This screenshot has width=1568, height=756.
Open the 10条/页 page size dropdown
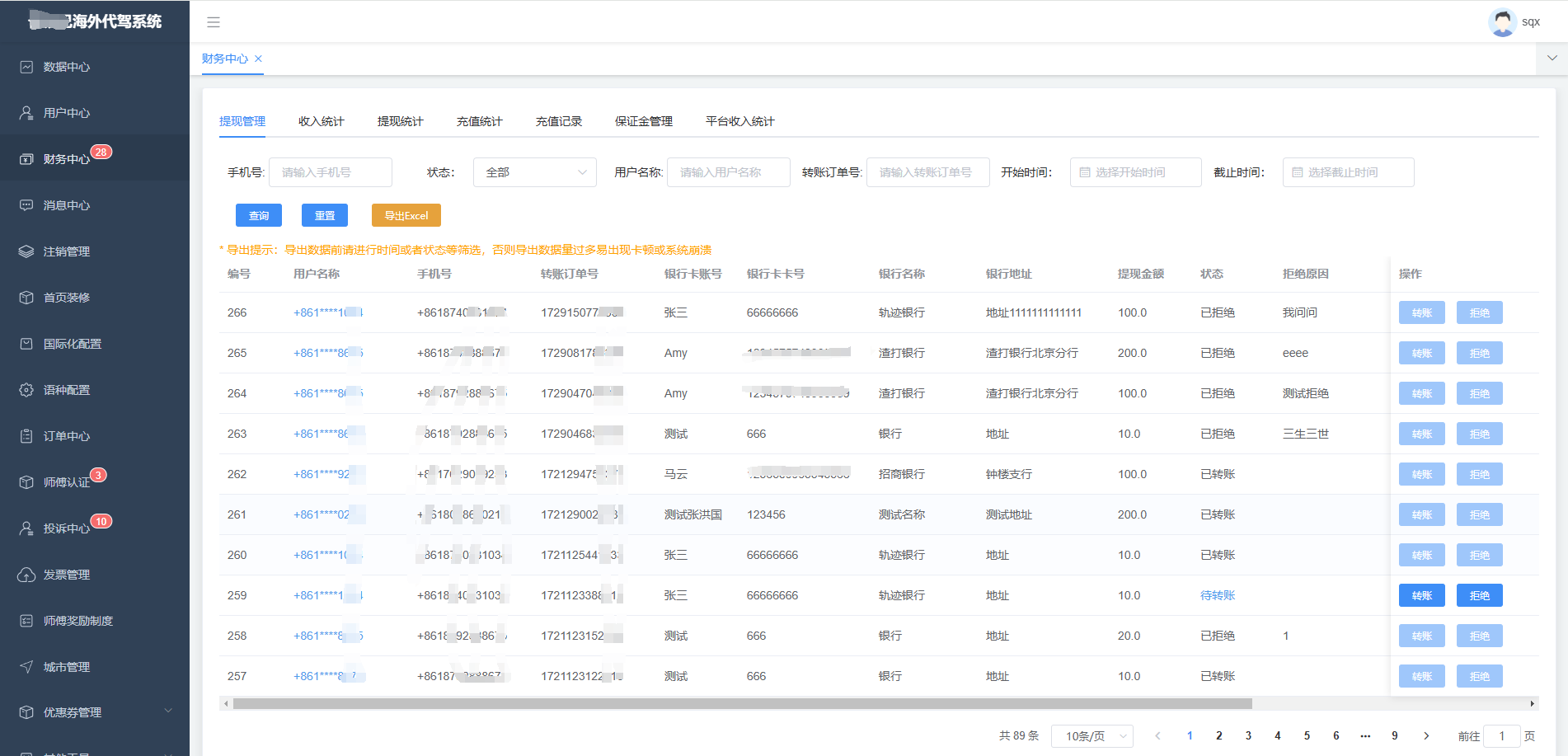[x=1091, y=735]
